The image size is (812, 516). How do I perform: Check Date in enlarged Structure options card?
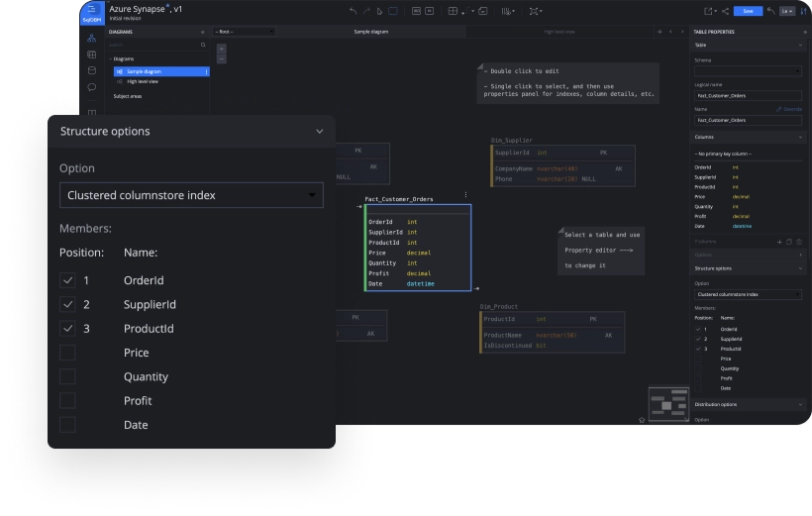pos(67,425)
